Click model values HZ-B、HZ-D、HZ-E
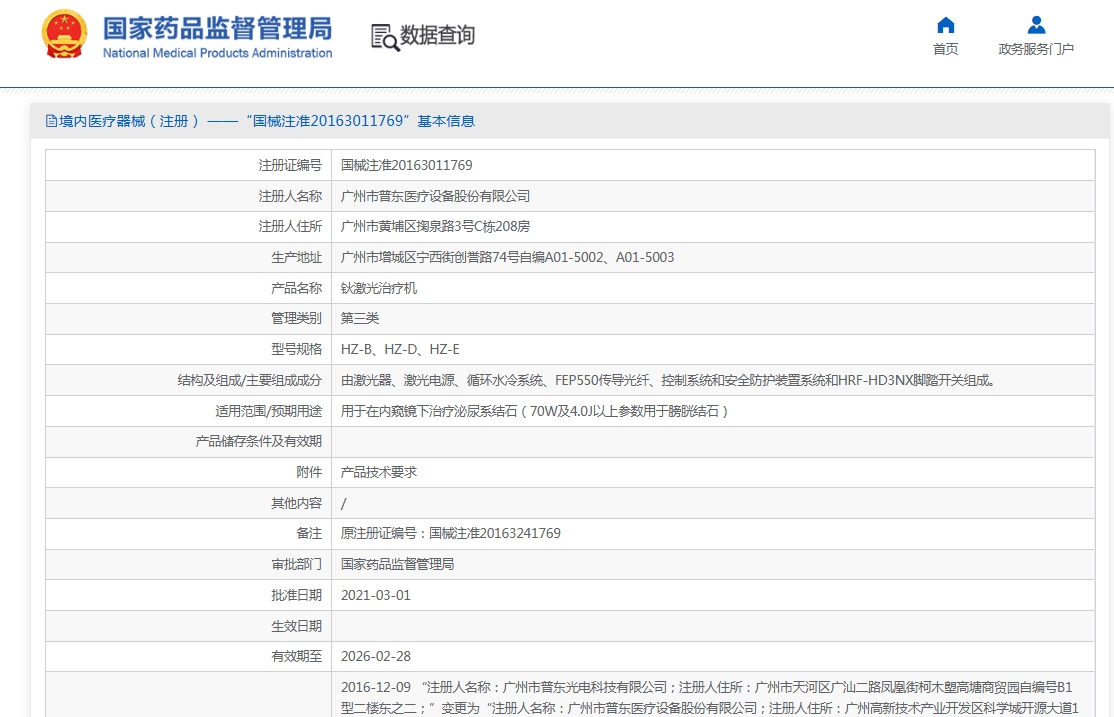The width and height of the screenshot is (1114, 717). (400, 350)
